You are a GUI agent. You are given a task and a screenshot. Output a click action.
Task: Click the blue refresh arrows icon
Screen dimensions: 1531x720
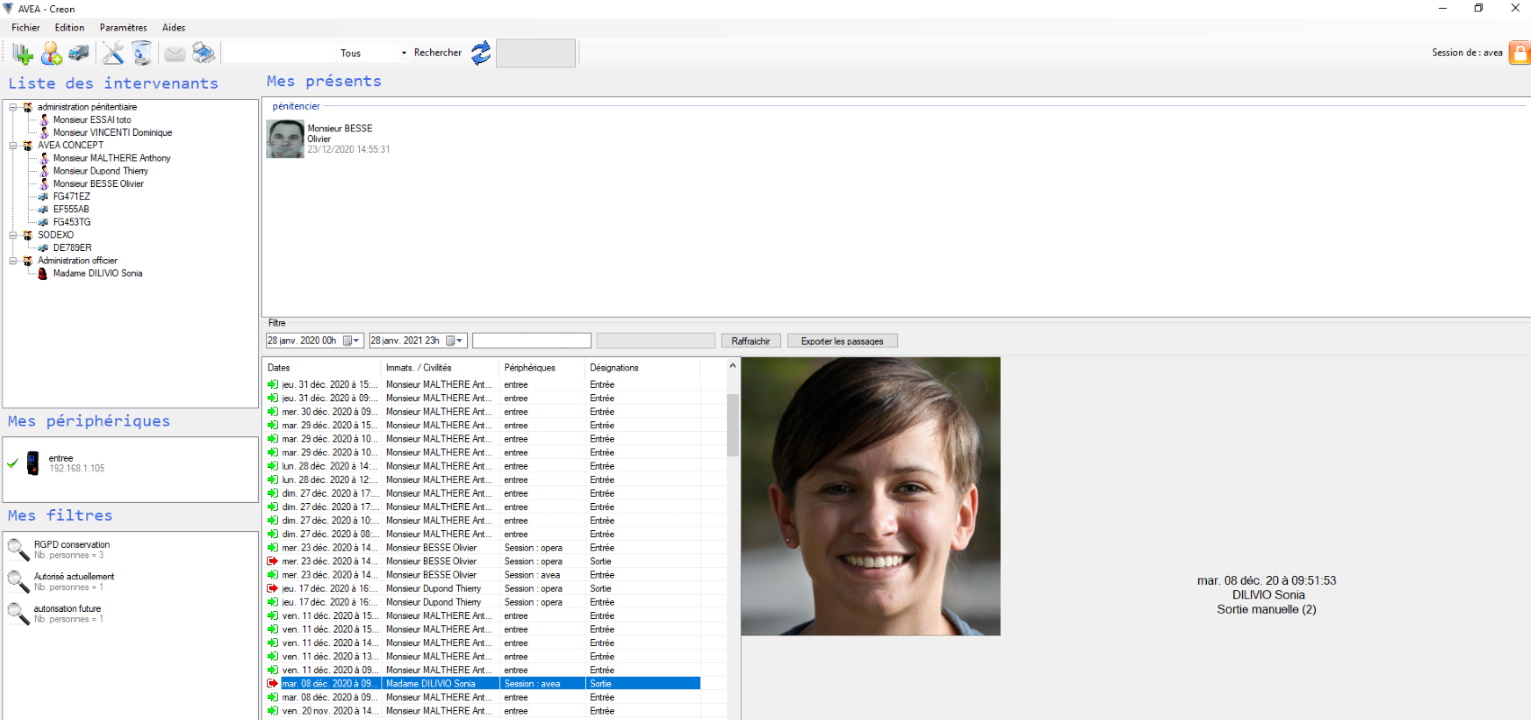[x=481, y=53]
